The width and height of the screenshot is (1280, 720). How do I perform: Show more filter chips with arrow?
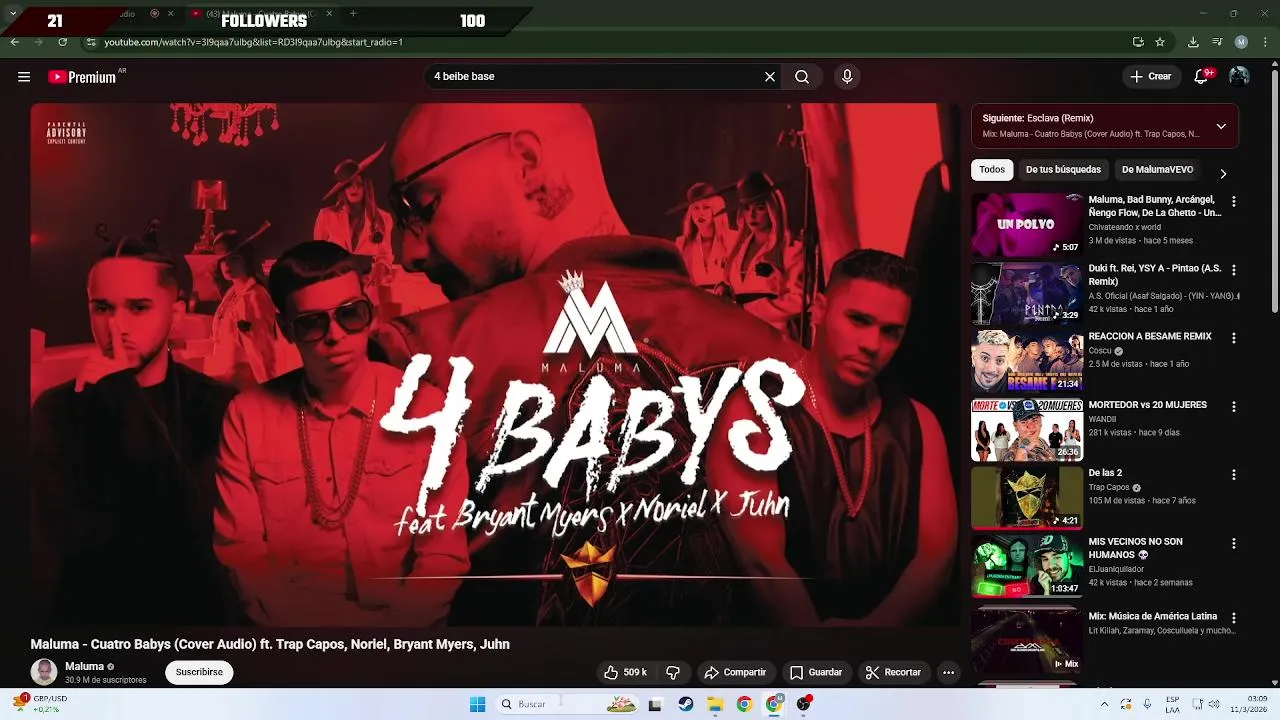pyautogui.click(x=1222, y=173)
